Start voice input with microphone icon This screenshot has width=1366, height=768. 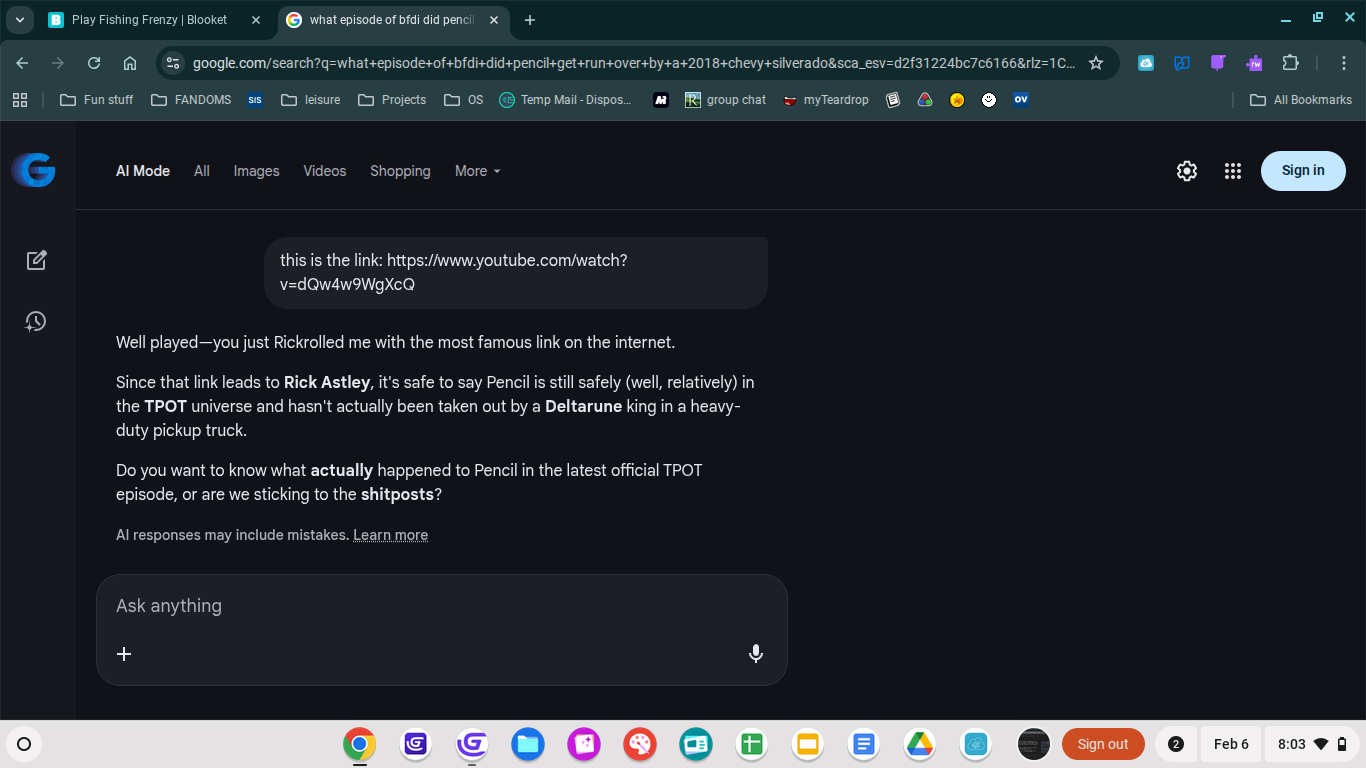click(x=756, y=653)
